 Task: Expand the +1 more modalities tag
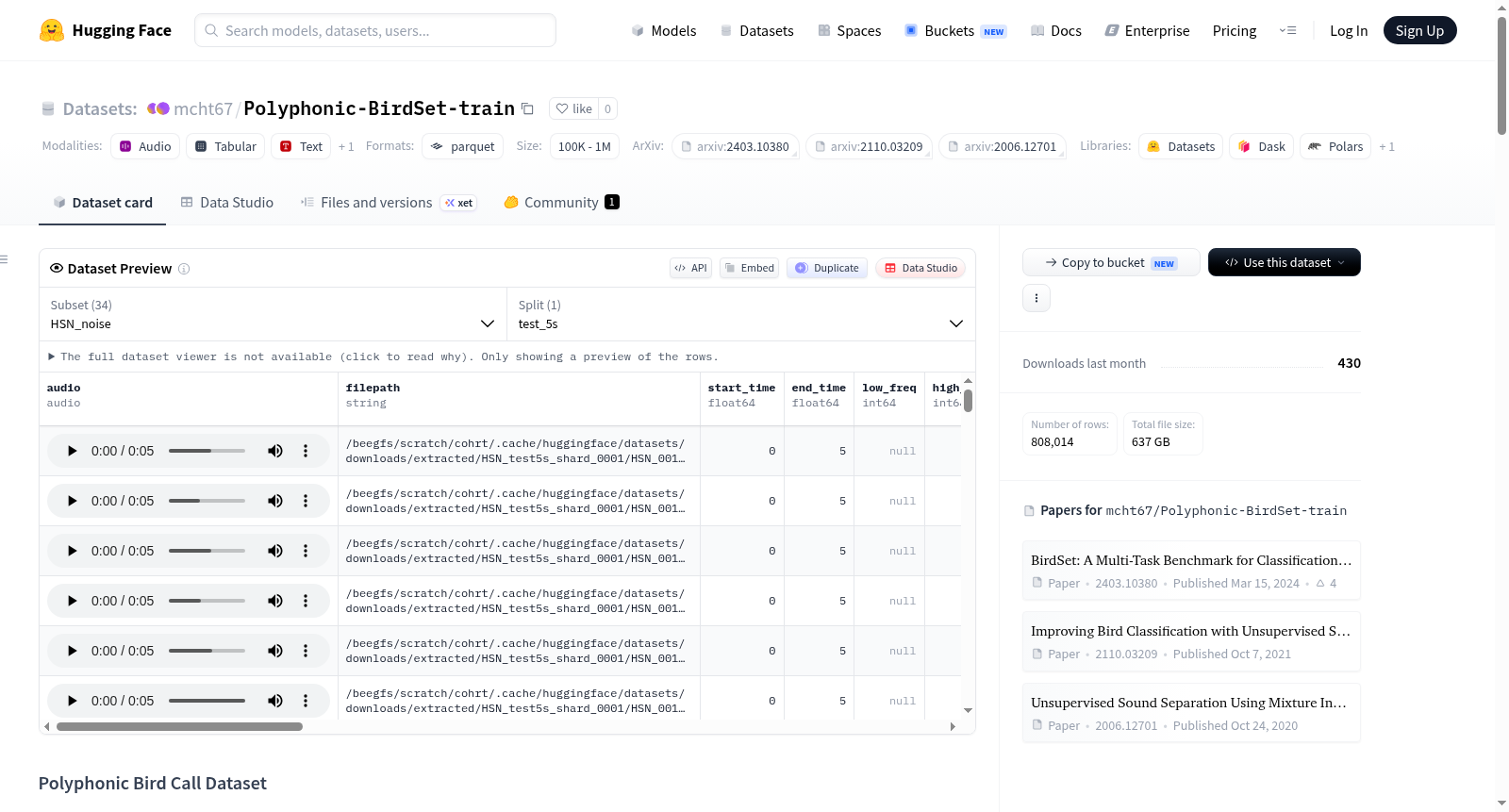coord(346,146)
